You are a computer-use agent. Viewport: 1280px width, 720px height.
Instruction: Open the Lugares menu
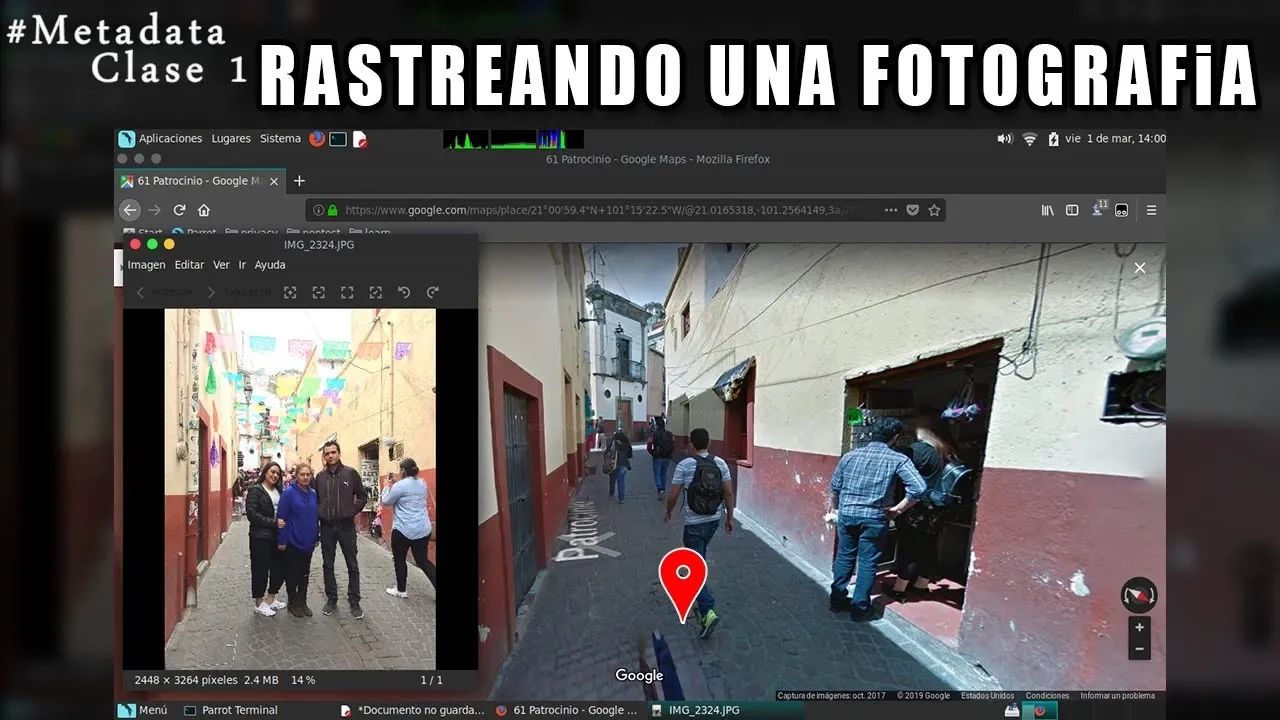231,139
